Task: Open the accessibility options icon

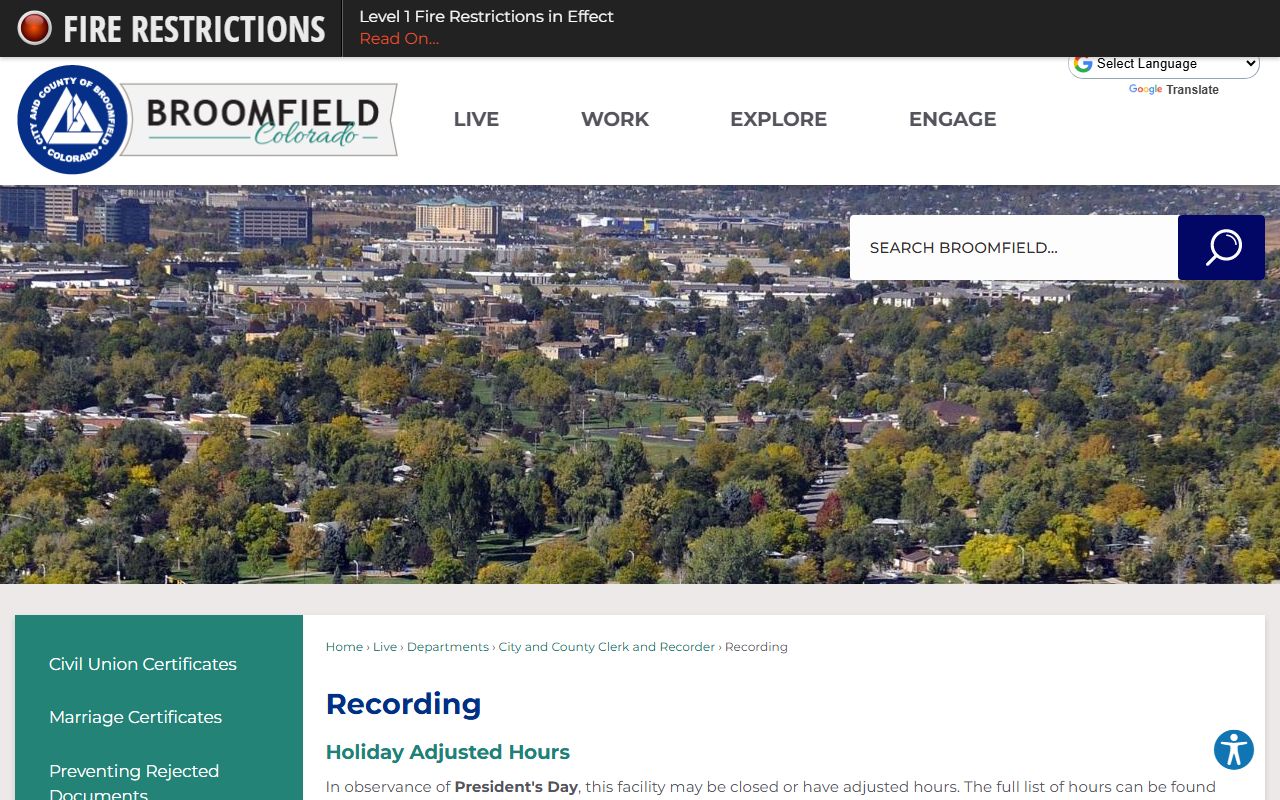Action: pyautogui.click(x=1234, y=750)
